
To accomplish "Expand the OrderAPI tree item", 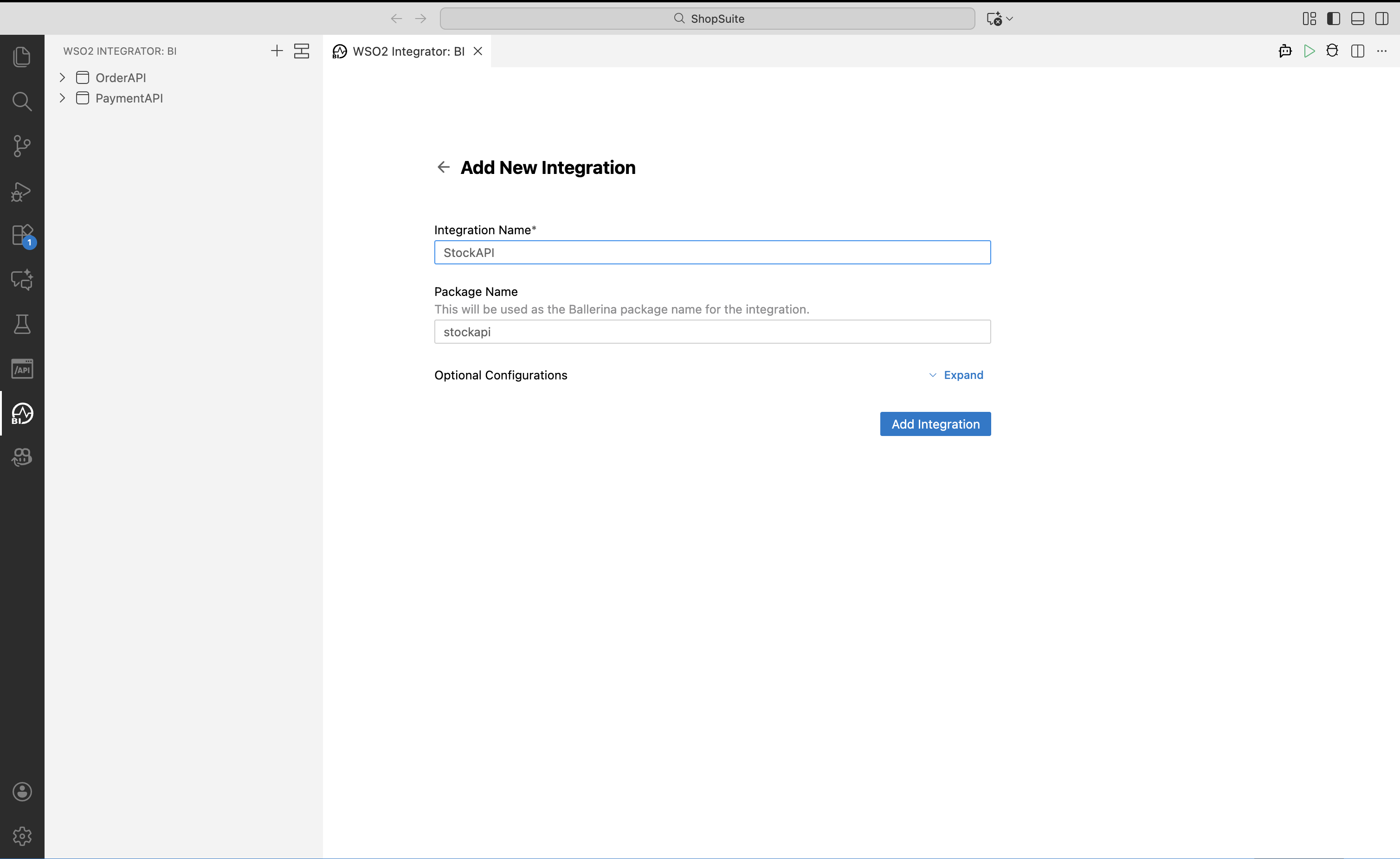I will click(62, 77).
